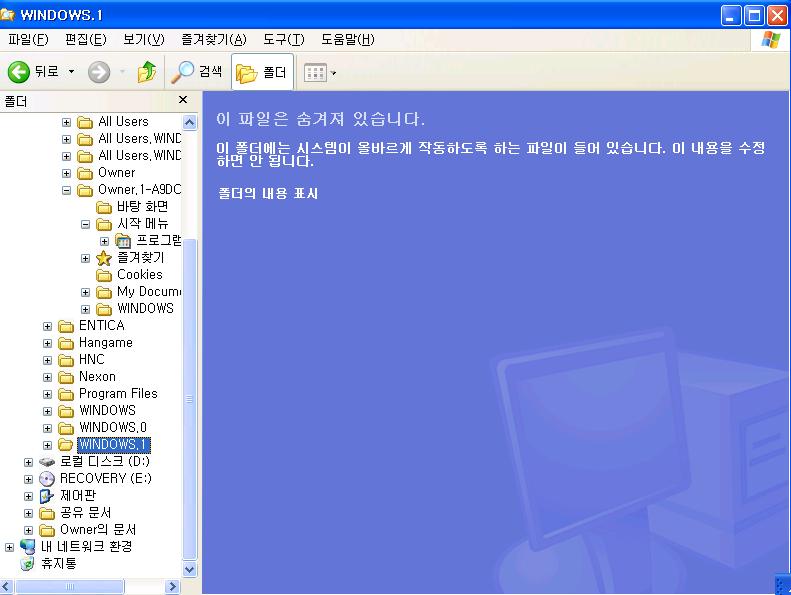Select the Program Files folder icon
791x595 pixels.
(66, 394)
